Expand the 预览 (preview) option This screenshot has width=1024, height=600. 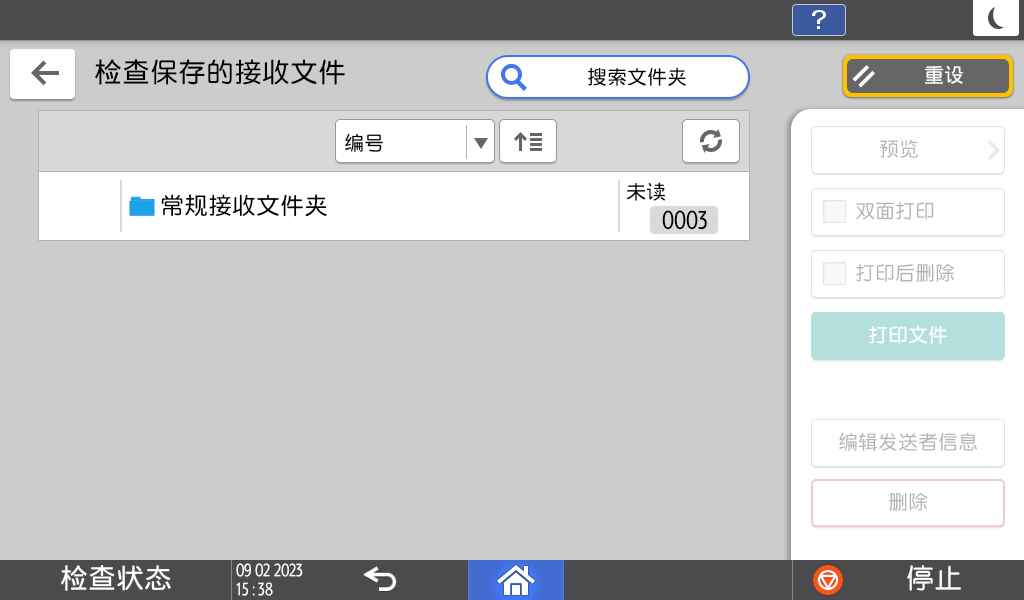(906, 150)
